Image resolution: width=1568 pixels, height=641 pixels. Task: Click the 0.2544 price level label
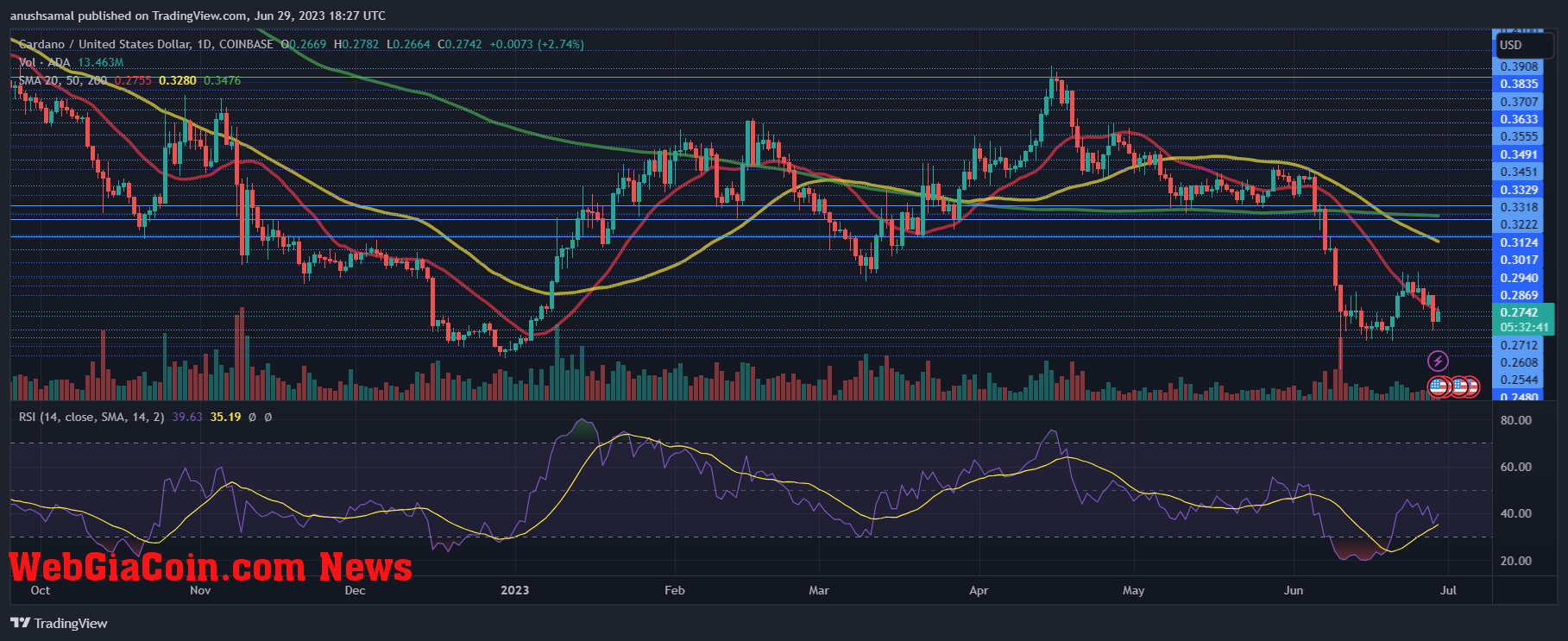coord(1519,380)
